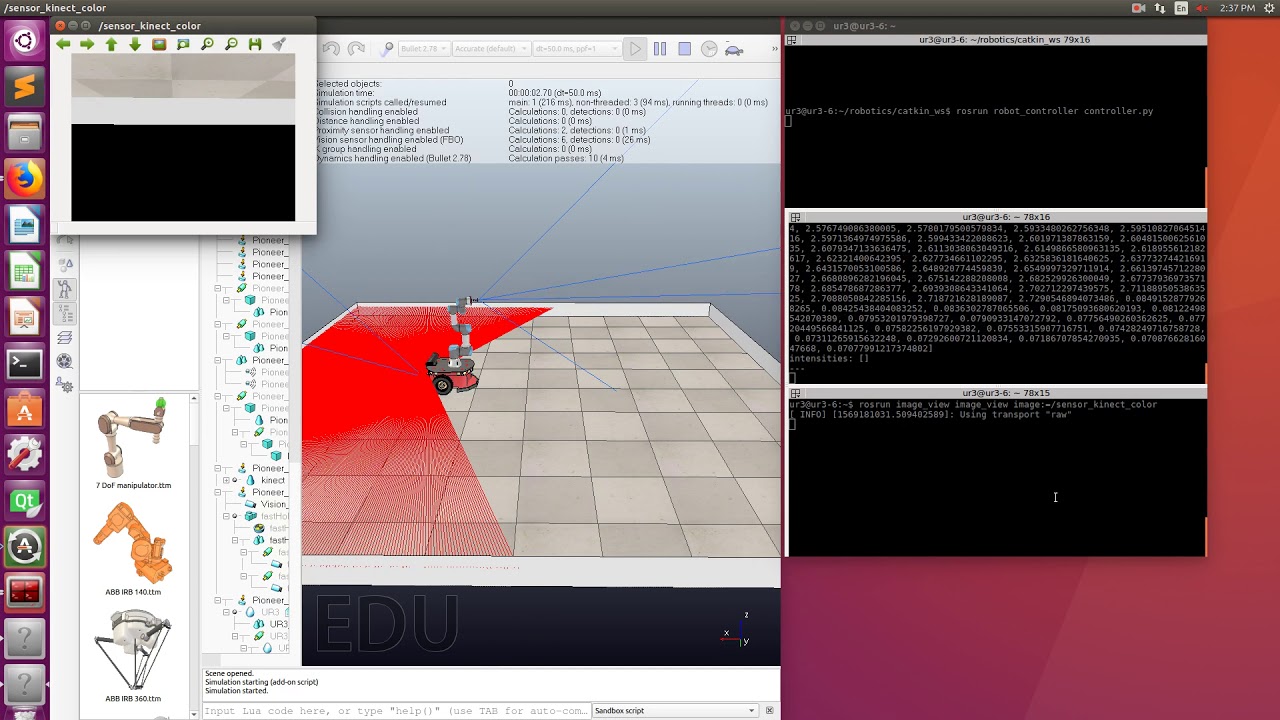Expand the hidden toolbar chevron in V-REP
Viewport: 1280px width, 720px height.
coord(774,49)
